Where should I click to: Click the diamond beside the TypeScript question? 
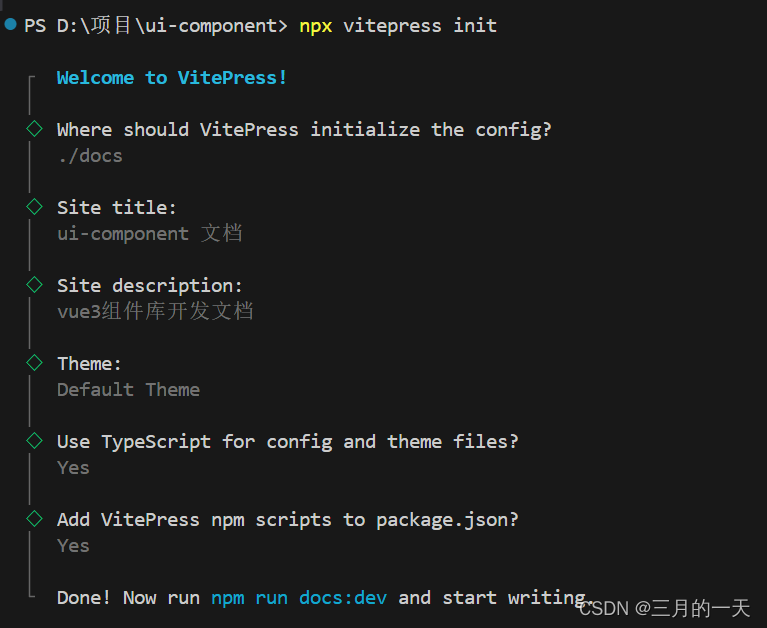click(34, 441)
